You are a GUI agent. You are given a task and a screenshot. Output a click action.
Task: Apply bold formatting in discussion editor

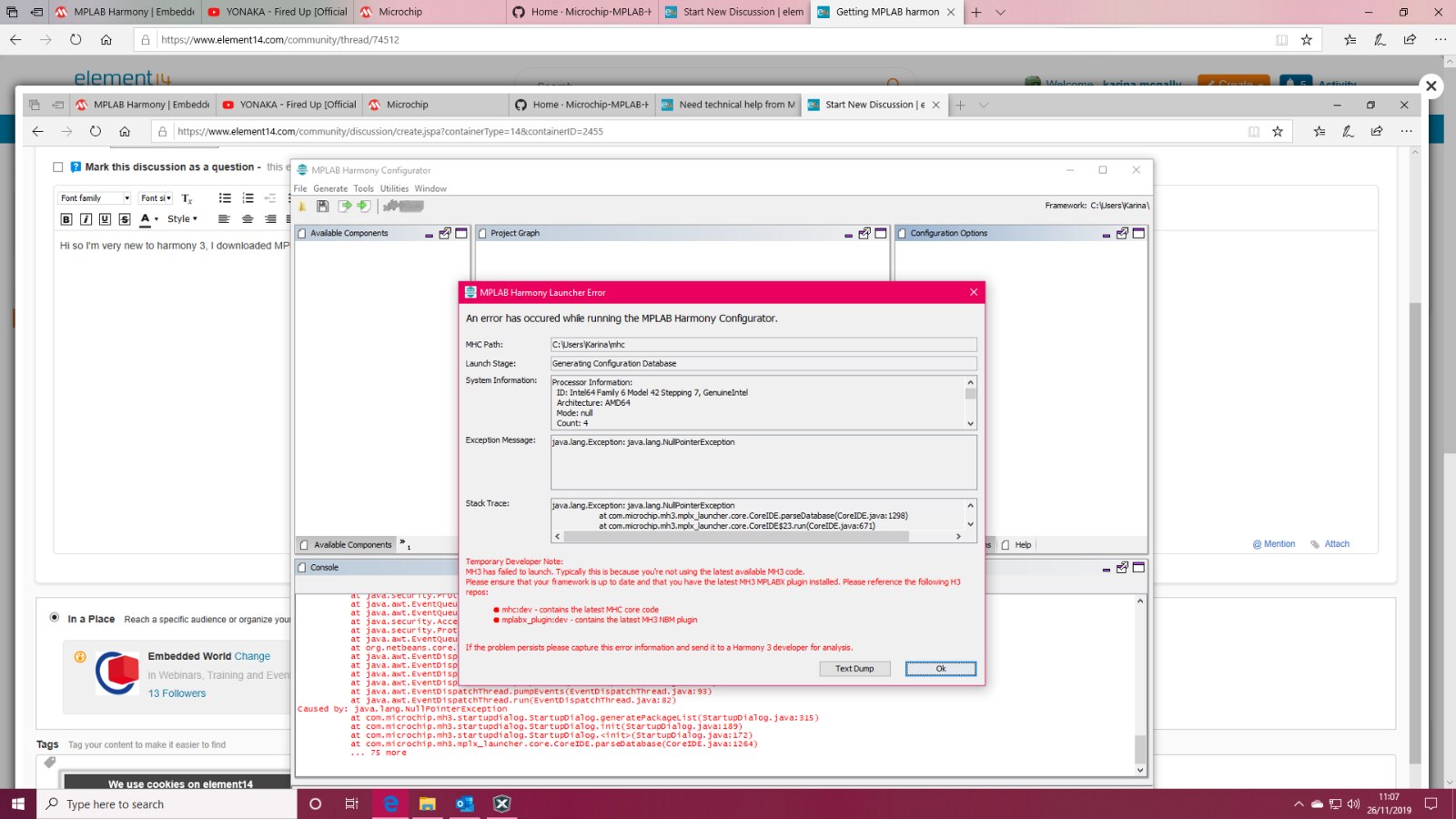coord(66,219)
